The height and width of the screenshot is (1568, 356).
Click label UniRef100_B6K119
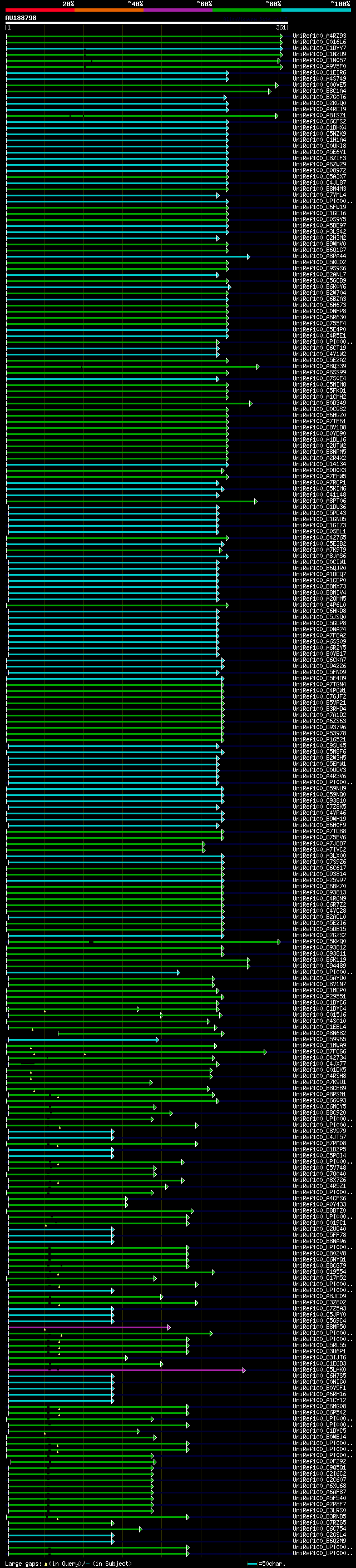(319, 960)
